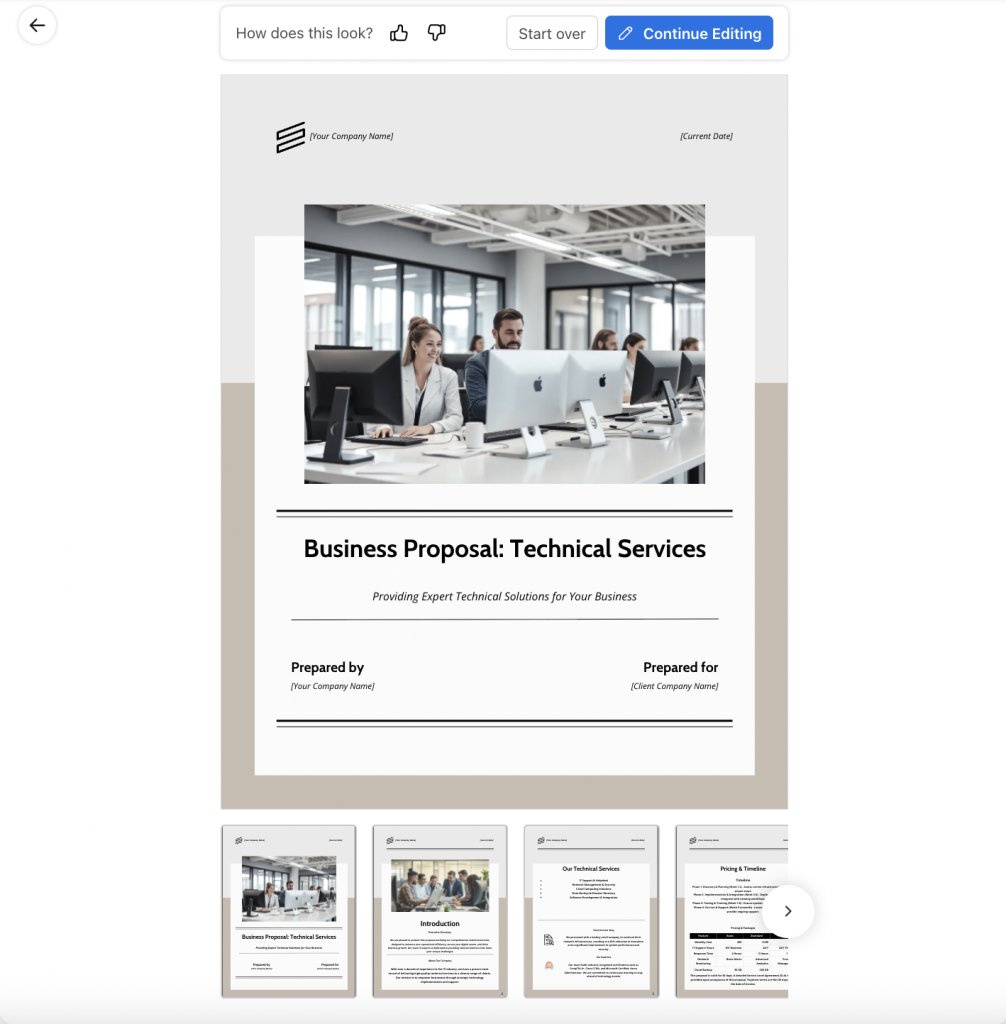
Task: Click the [Client Company Name] placeholder
Action: tap(674, 687)
